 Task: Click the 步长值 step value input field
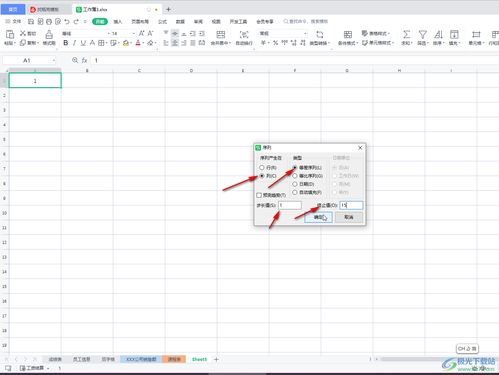pyautogui.click(x=290, y=205)
